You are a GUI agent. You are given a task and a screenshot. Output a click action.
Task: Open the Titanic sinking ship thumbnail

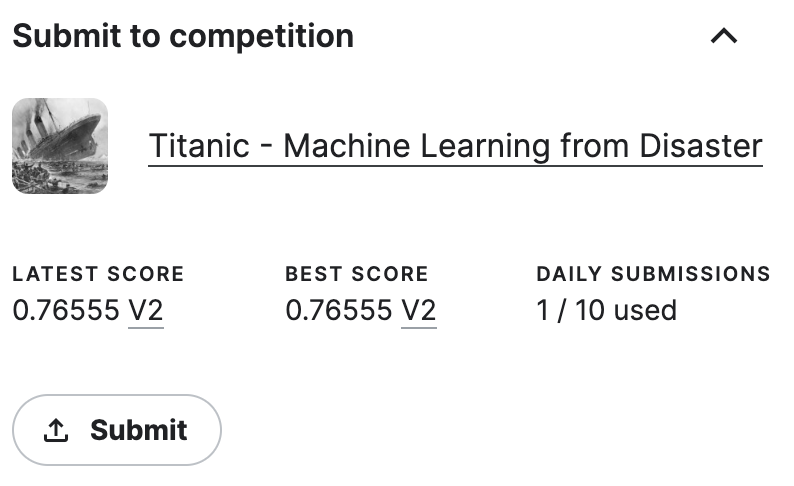[x=60, y=146]
